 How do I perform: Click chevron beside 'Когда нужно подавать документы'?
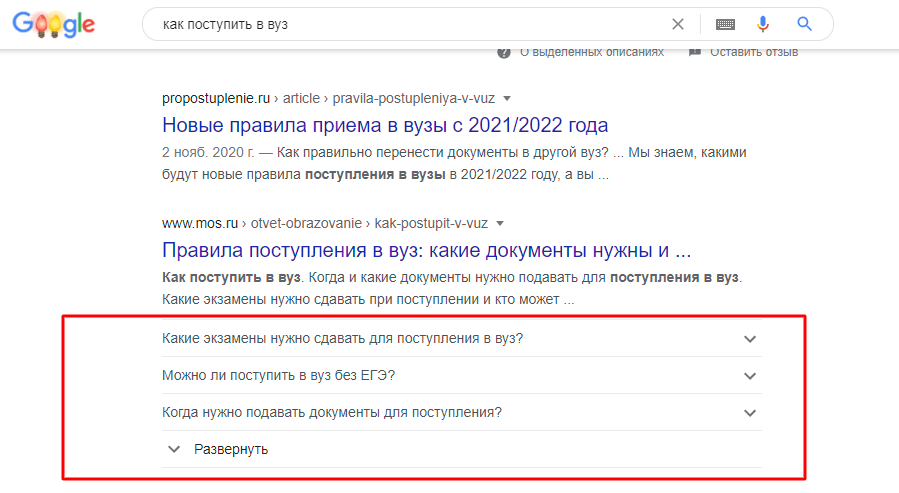click(750, 413)
